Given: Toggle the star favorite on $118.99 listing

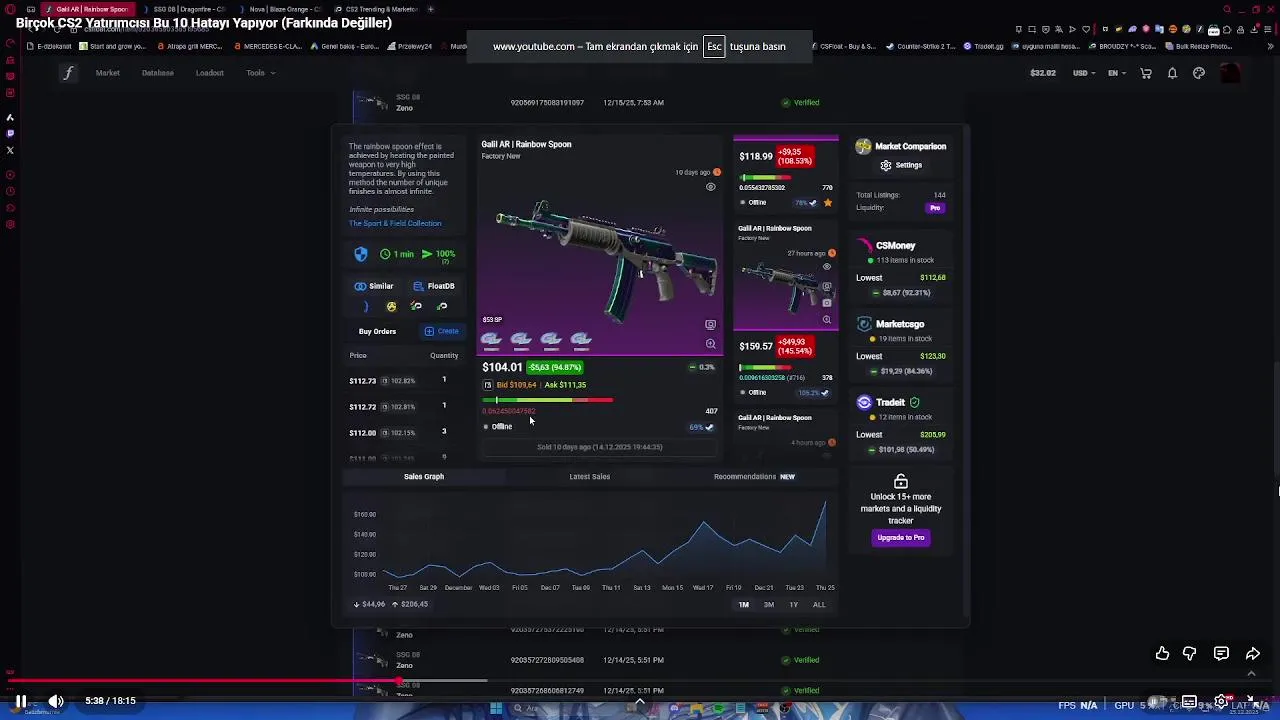Looking at the screenshot, I should pyautogui.click(x=827, y=203).
